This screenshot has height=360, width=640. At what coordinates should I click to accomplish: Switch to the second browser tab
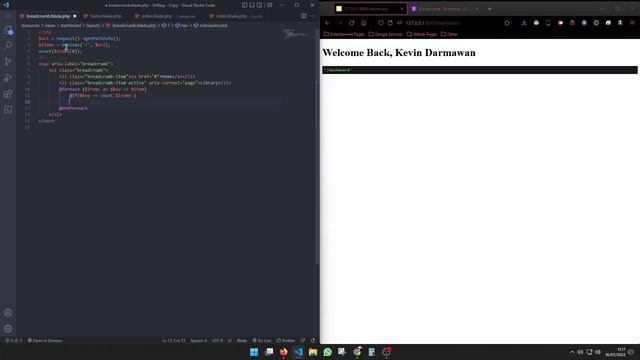pyautogui.click(x=443, y=9)
